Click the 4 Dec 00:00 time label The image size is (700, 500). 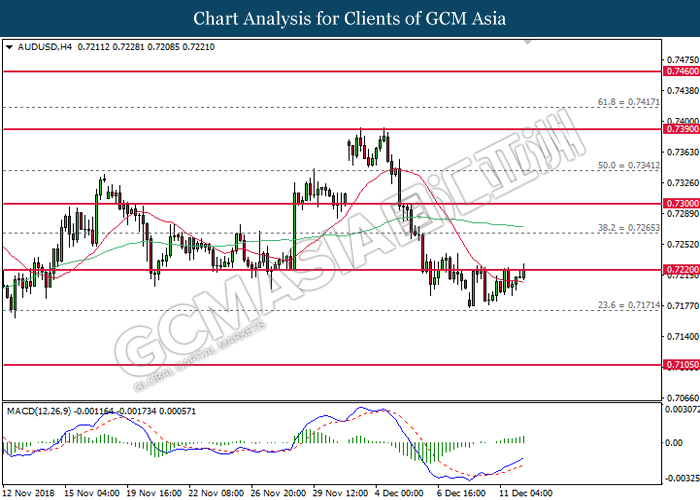(x=400, y=493)
